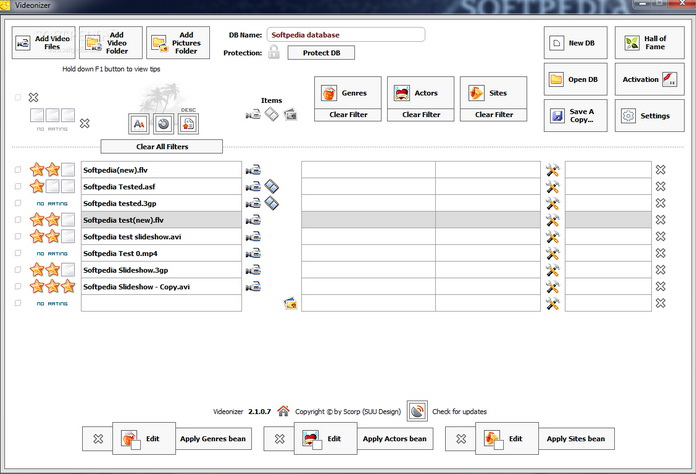Open the Hall of Fame

point(649,43)
